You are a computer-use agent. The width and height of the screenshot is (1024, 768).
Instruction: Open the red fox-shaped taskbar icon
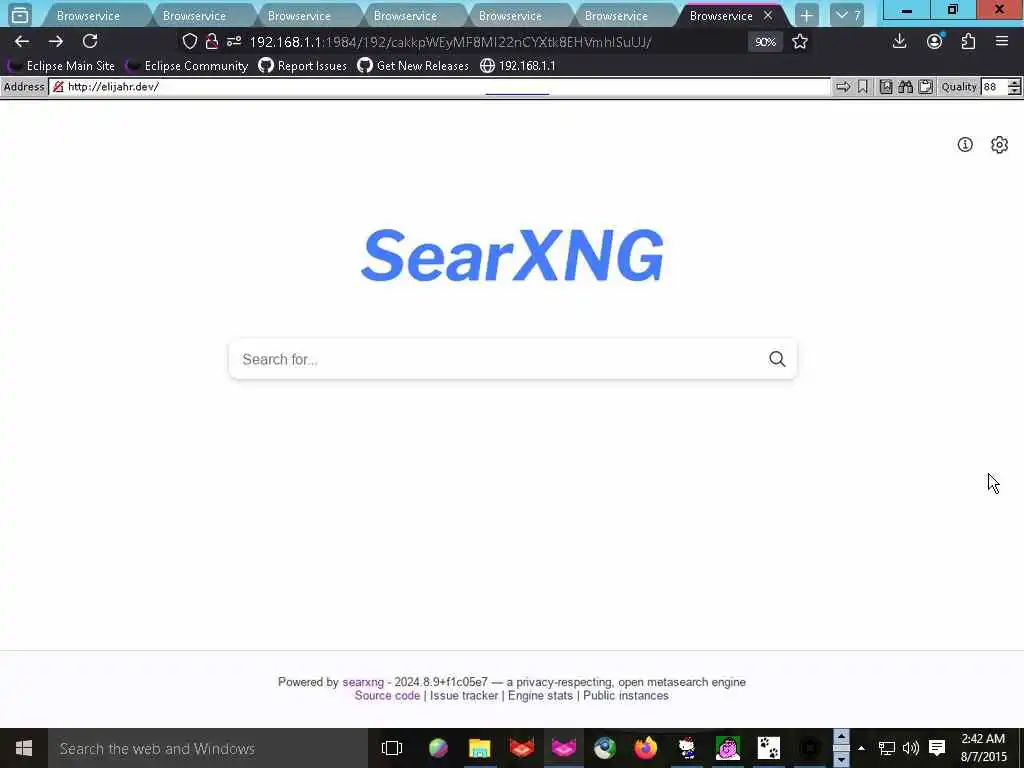click(521, 748)
